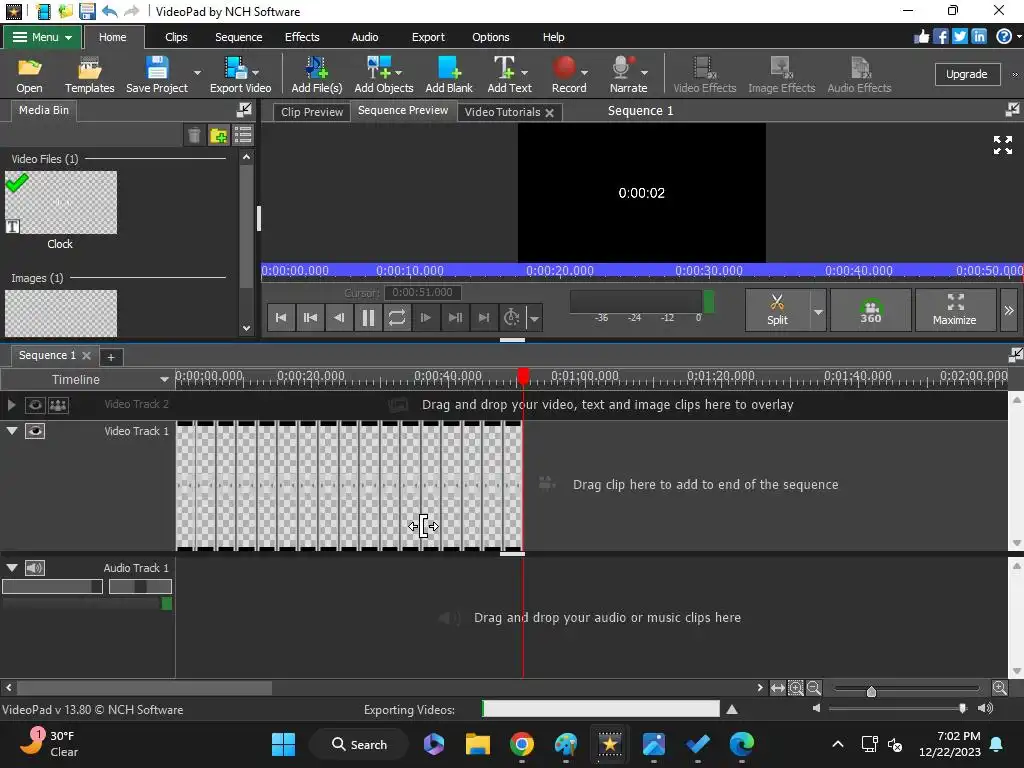Split the clip with the Split scissors button
This screenshot has width=1024, height=768.
coord(777,310)
